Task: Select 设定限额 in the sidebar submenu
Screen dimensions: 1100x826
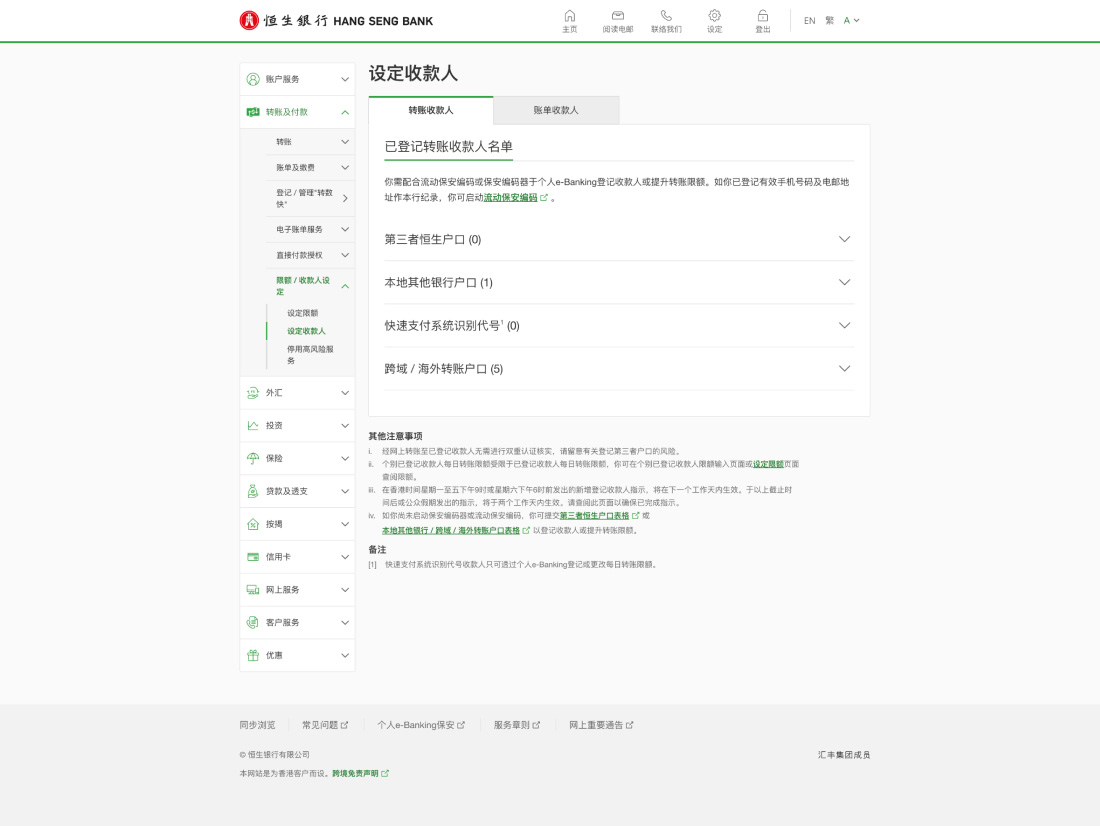Action: (x=302, y=313)
